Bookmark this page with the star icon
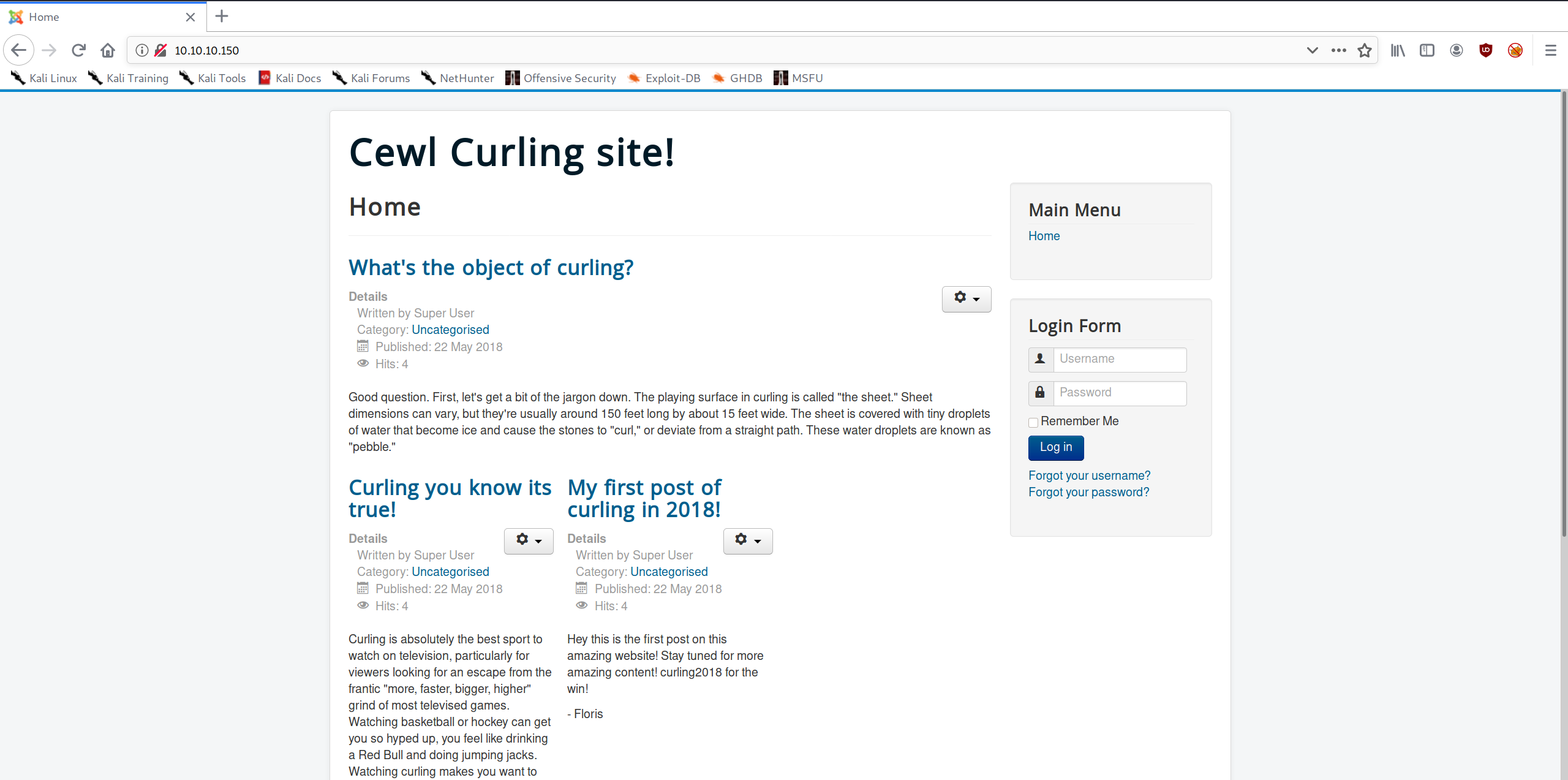 (x=1365, y=50)
